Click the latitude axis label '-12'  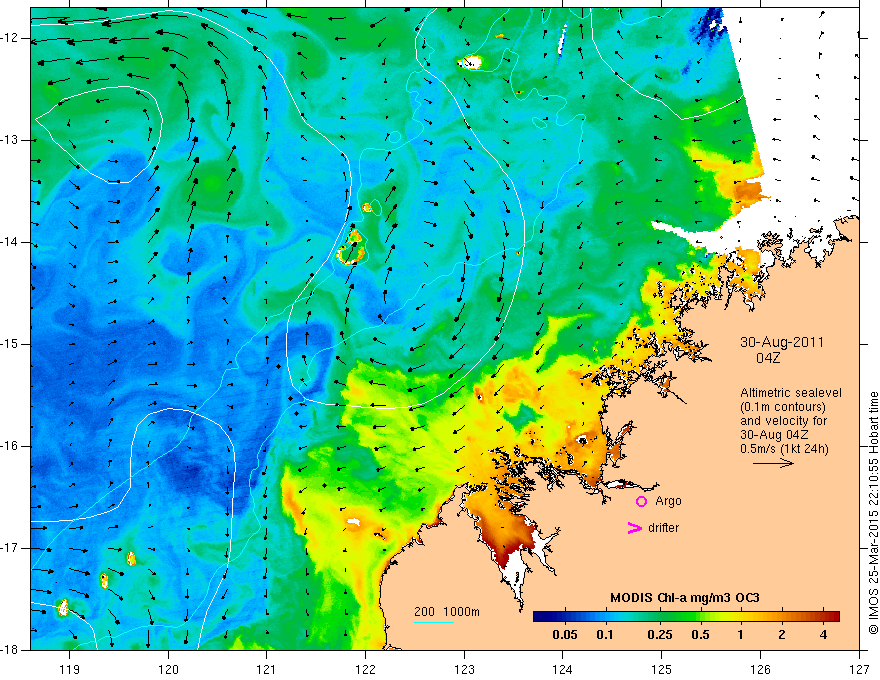pyautogui.click(x=11, y=38)
